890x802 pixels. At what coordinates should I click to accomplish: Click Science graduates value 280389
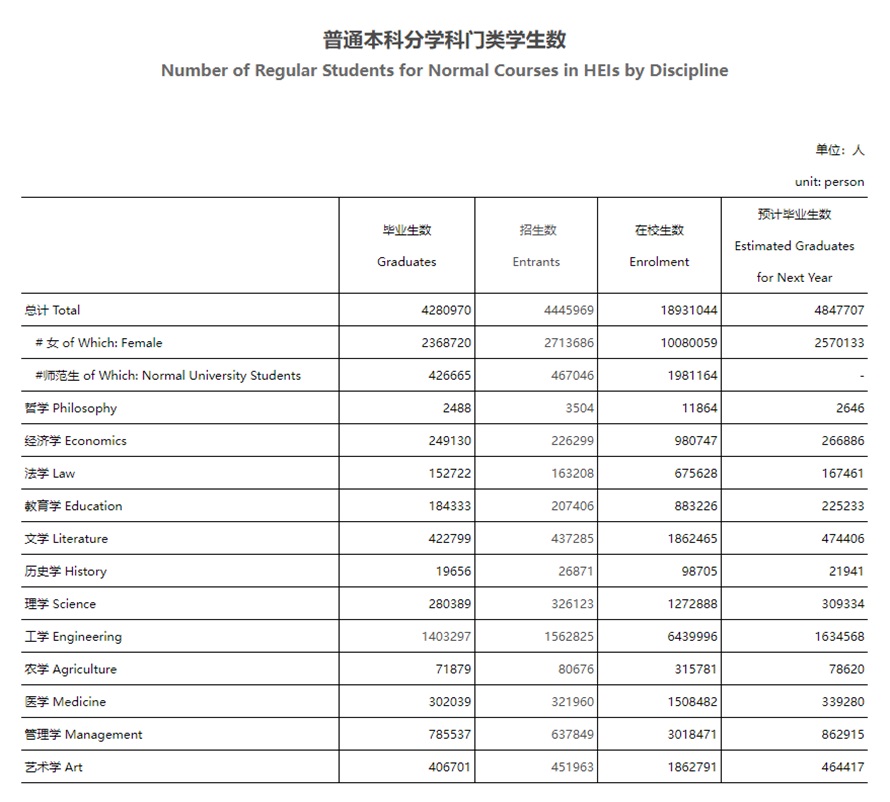[450, 604]
